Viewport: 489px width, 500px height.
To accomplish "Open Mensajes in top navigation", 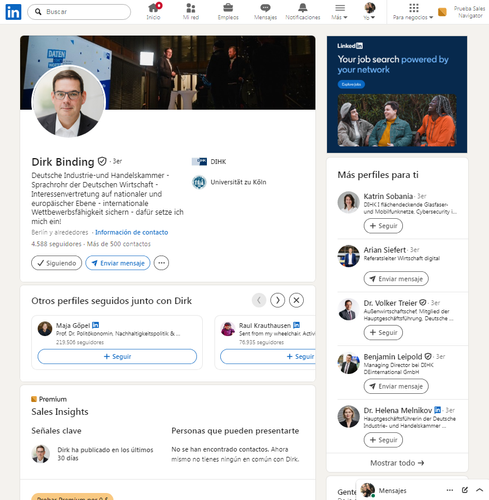I will click(x=265, y=12).
